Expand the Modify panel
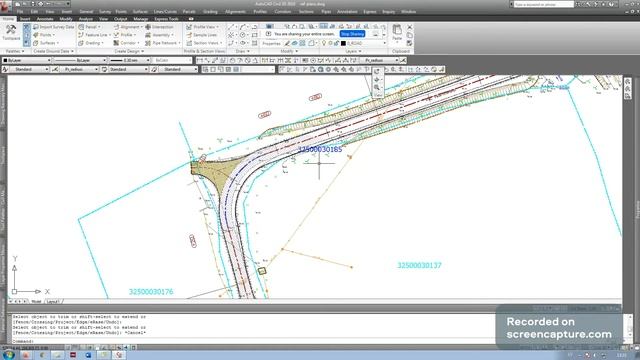Screen dimensions: 640x360 coord(289,51)
